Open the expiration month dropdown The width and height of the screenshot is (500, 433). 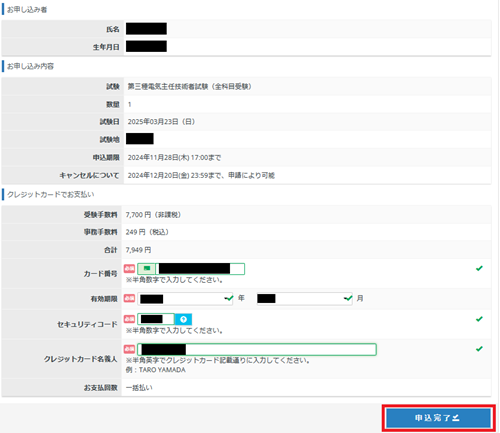pyautogui.click(x=304, y=299)
